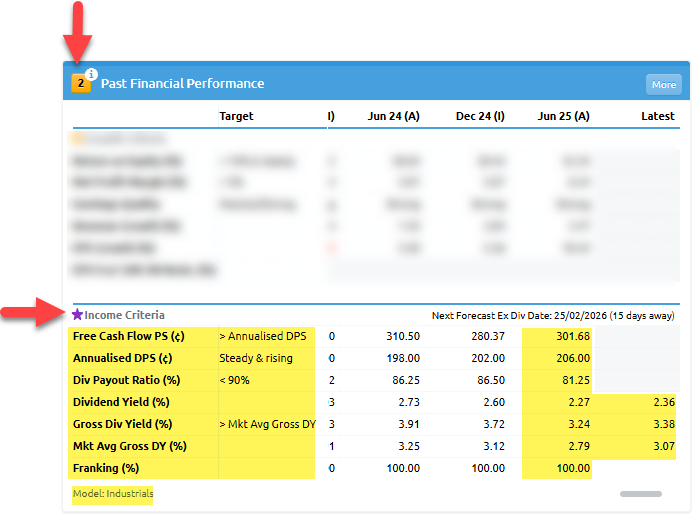Viewport: 700px width, 526px height.
Task: Click the Past Financial Performance panel title
Action: (182, 84)
